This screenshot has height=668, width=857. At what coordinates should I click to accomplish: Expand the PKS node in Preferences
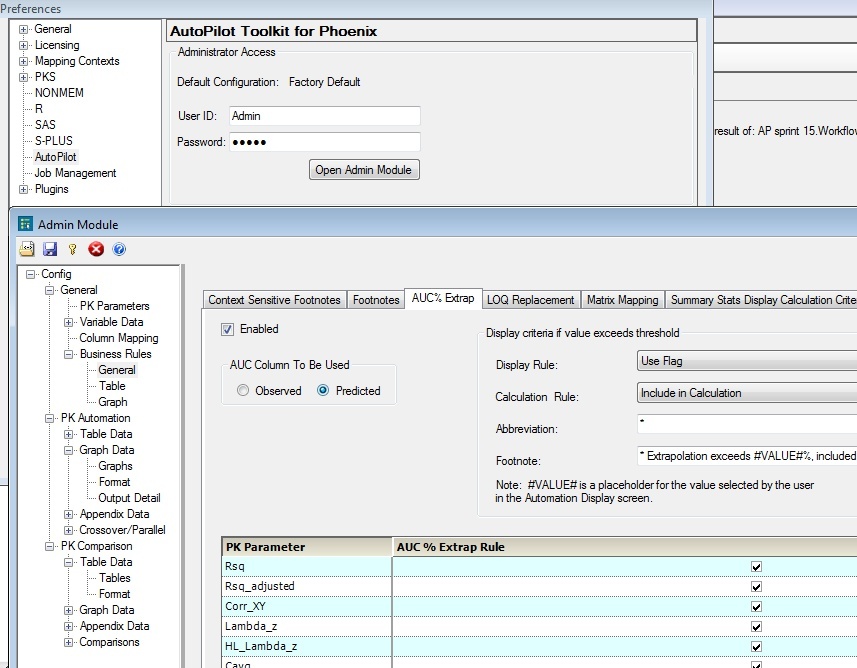(x=23, y=77)
